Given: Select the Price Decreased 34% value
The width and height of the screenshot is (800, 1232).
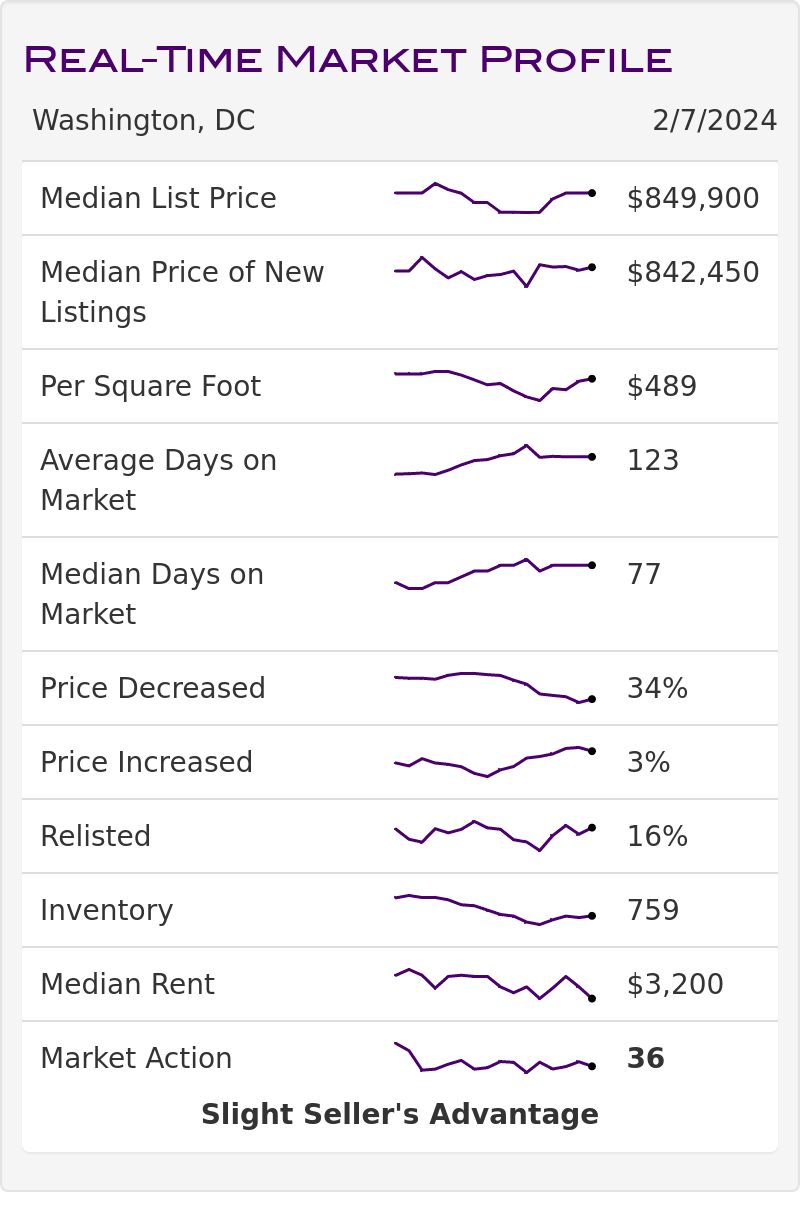Looking at the screenshot, I should [x=657, y=689].
